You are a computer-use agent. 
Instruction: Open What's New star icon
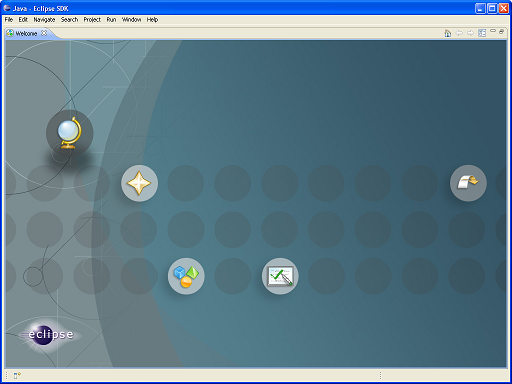pyautogui.click(x=139, y=183)
